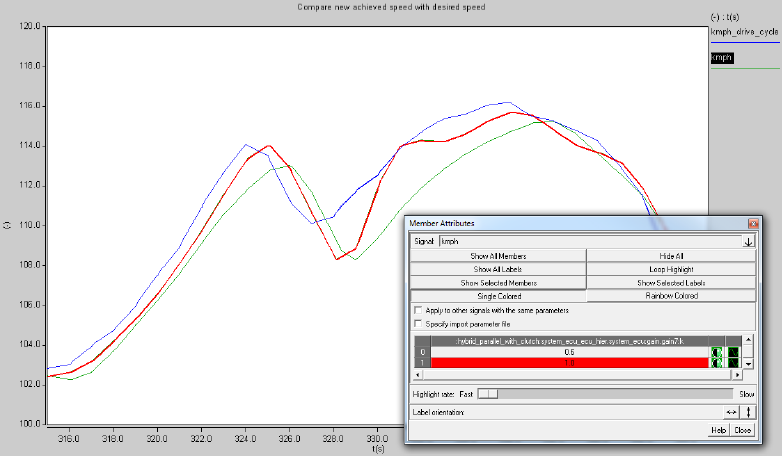
Task: Close the Member Attributes window with X
Action: coord(753,224)
